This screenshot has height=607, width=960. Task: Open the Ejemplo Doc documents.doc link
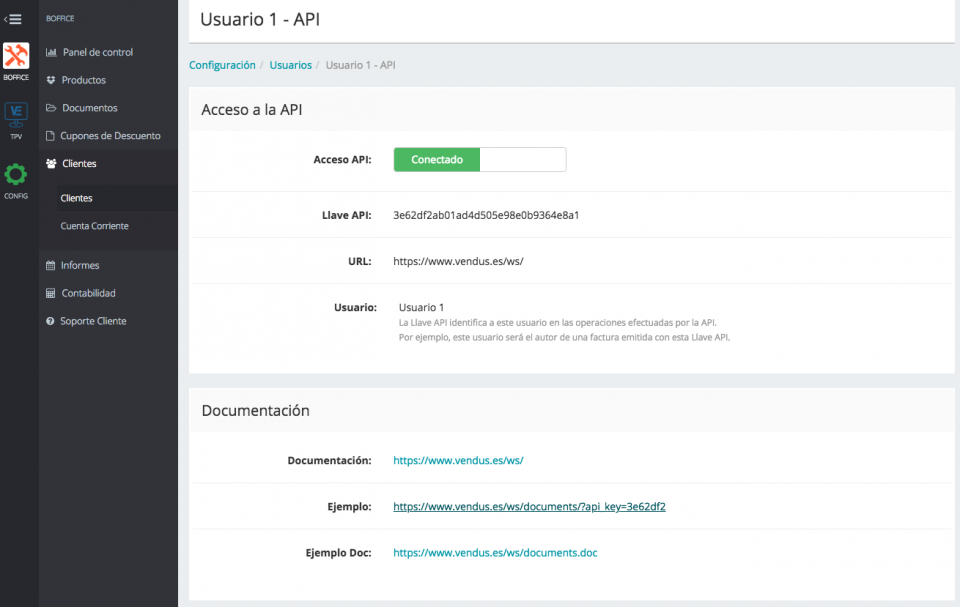[x=494, y=552]
